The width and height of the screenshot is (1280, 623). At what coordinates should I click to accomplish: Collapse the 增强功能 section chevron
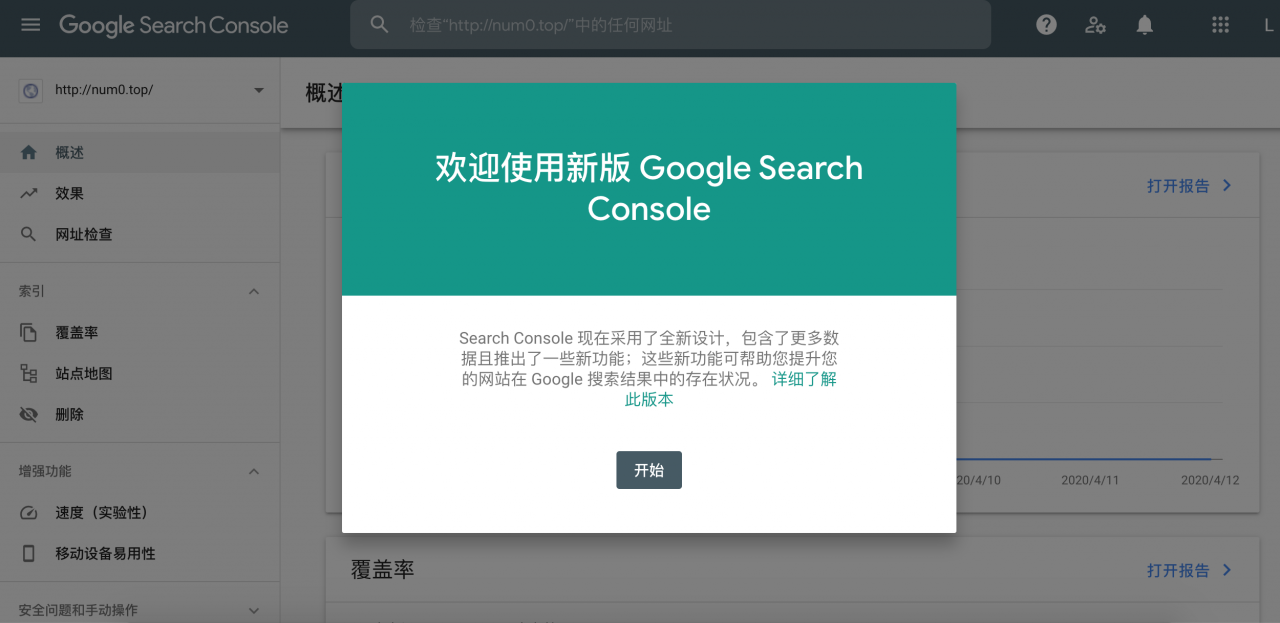tap(253, 471)
